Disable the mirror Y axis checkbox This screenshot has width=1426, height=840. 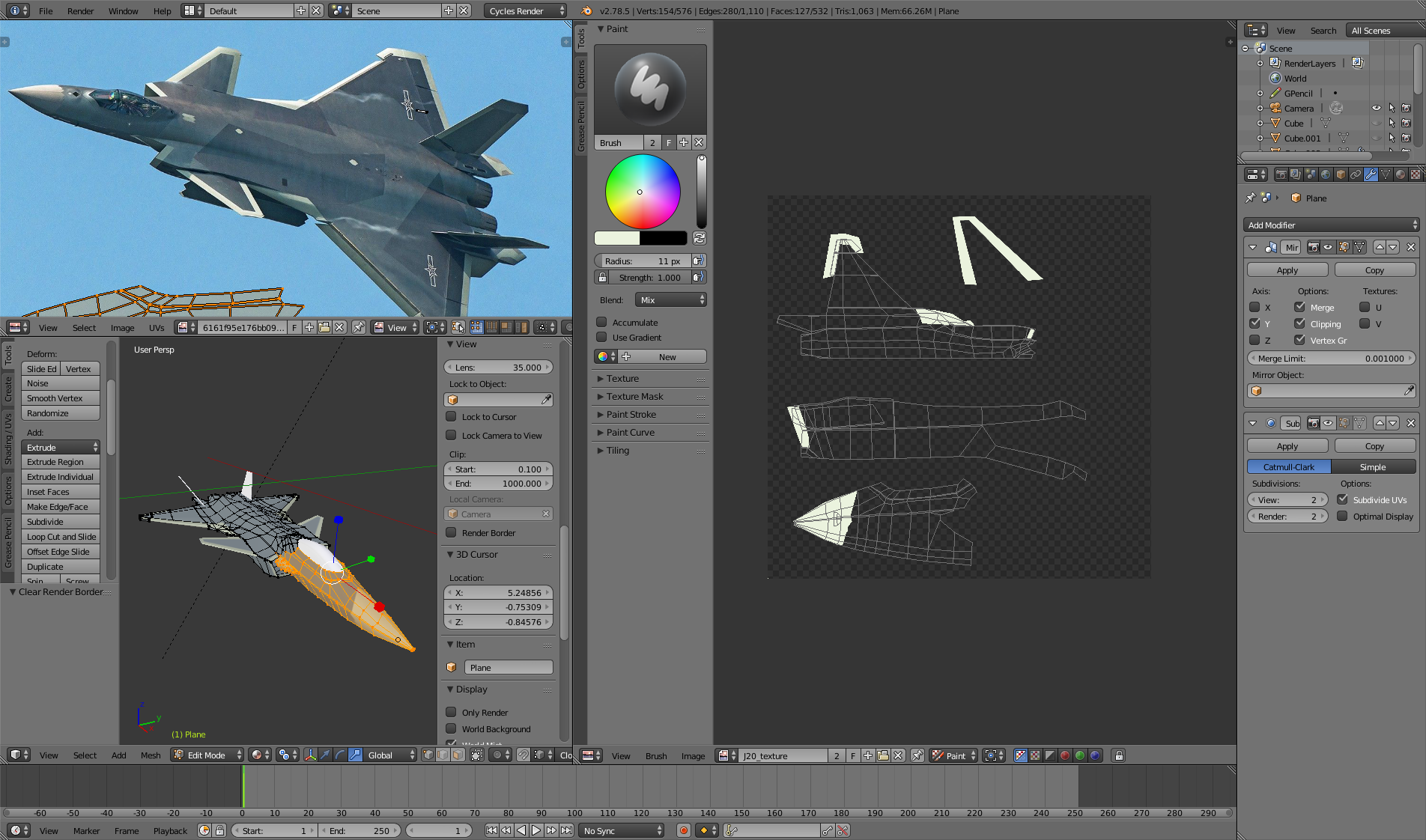click(1254, 323)
